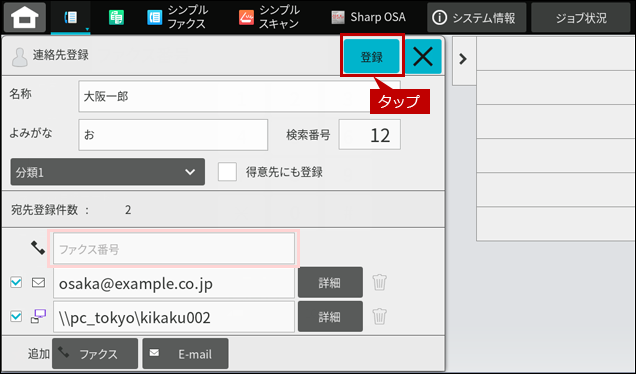Click the network folder icon beside \\pc_tokyo\kikaku002
The height and width of the screenshot is (374, 636).
tap(39, 316)
